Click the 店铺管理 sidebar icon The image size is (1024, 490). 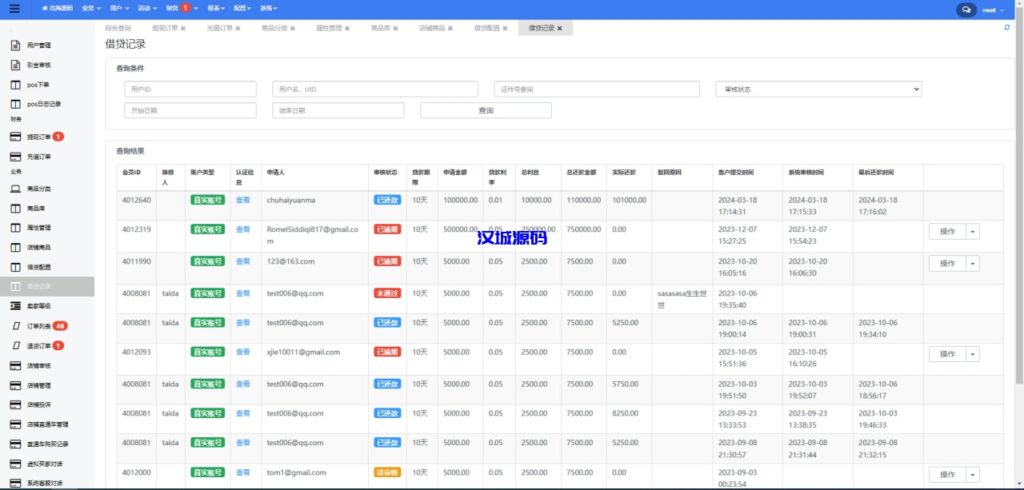tap(16, 385)
